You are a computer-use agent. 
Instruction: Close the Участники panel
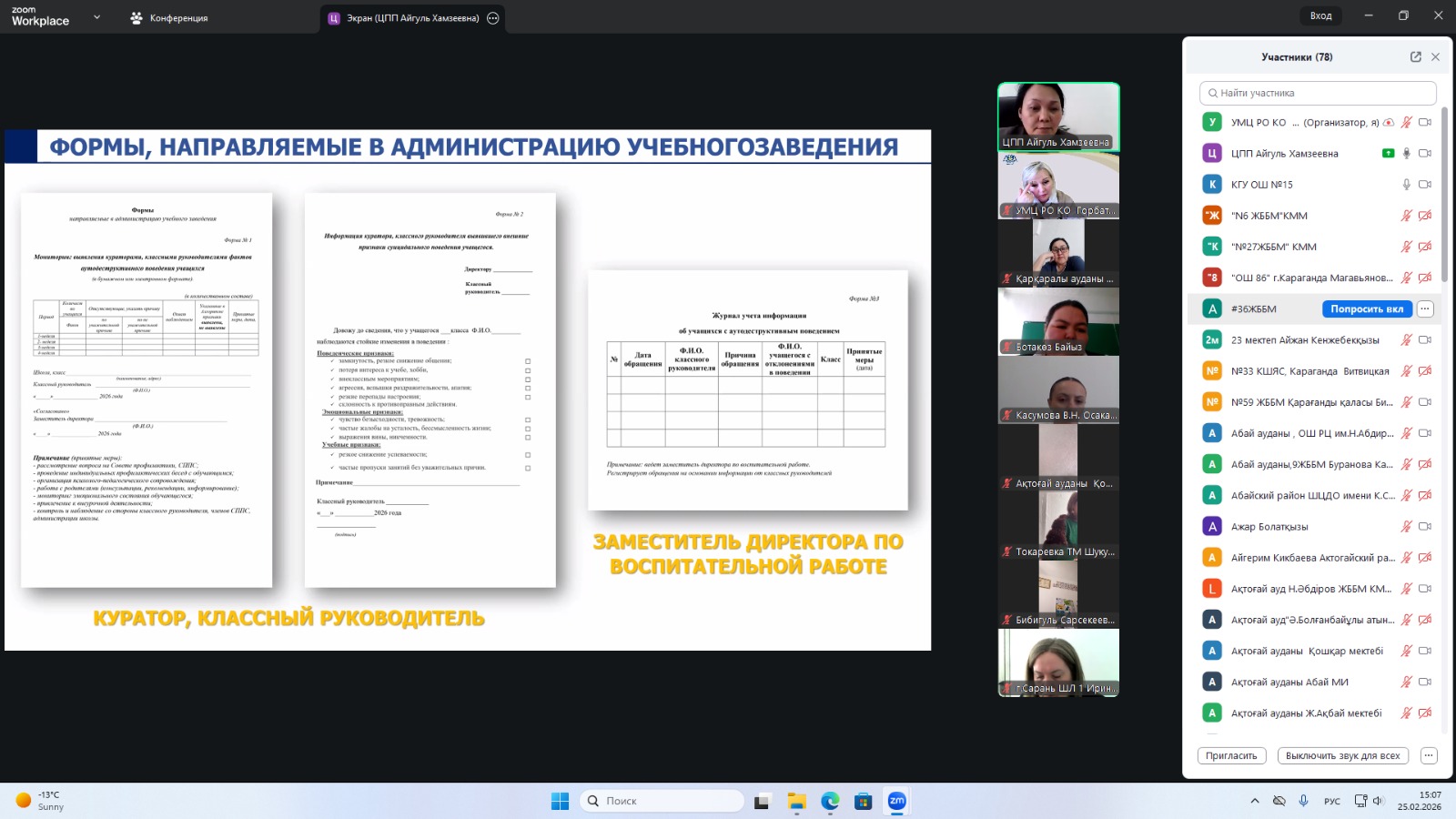coord(1435,56)
